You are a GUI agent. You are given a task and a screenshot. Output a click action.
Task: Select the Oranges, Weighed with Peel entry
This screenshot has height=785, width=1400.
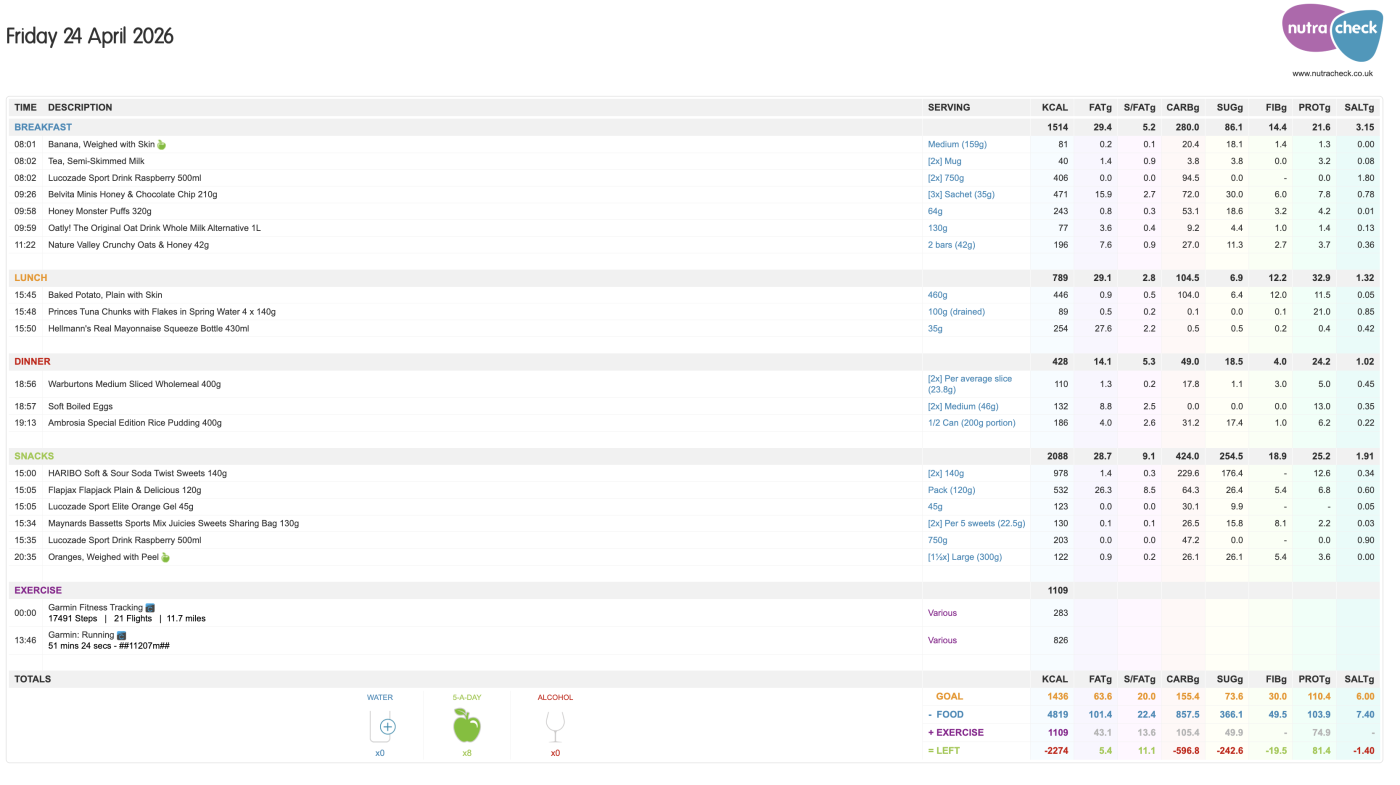103,557
